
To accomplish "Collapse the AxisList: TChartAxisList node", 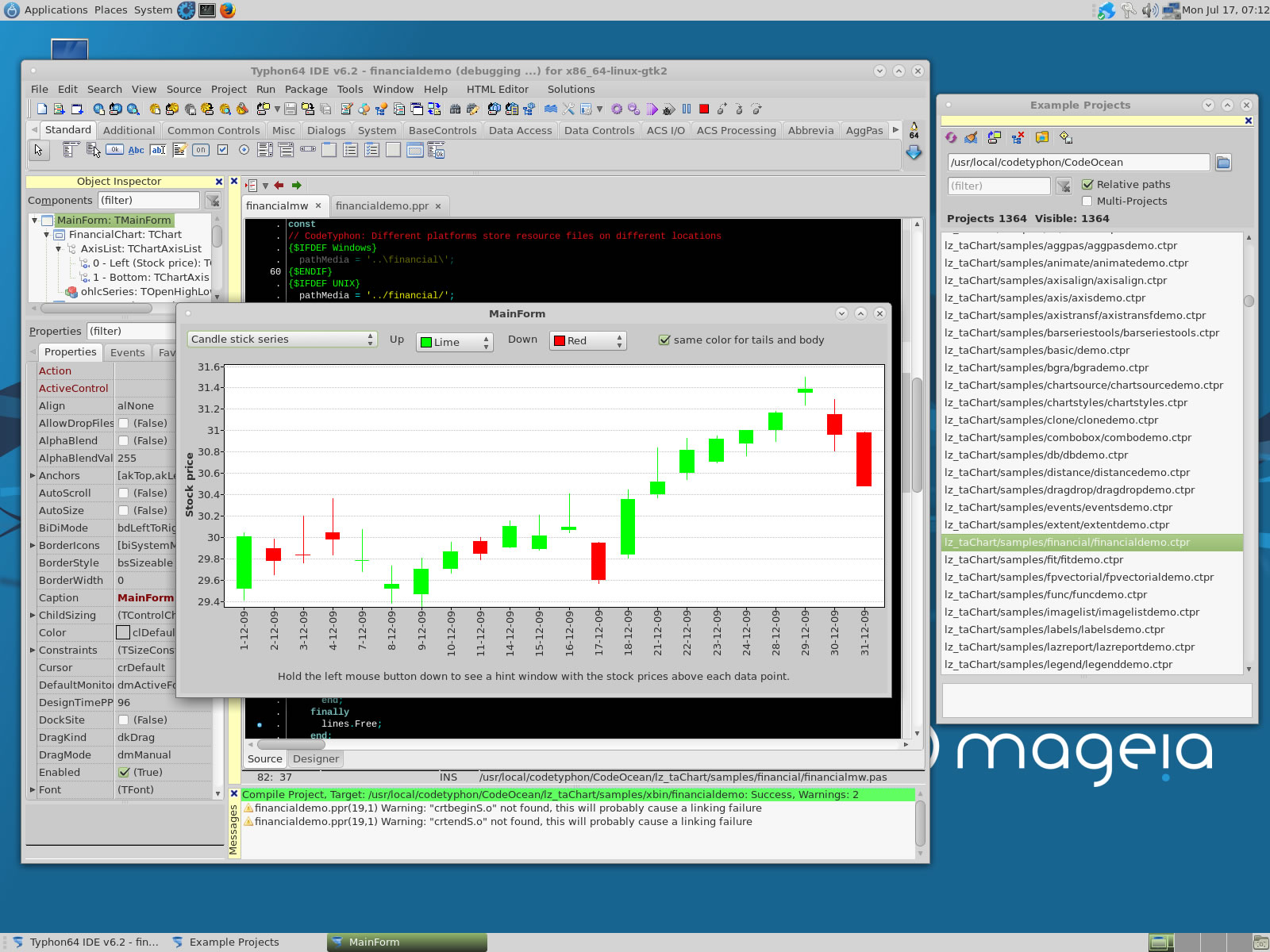I will pyautogui.click(x=59, y=249).
